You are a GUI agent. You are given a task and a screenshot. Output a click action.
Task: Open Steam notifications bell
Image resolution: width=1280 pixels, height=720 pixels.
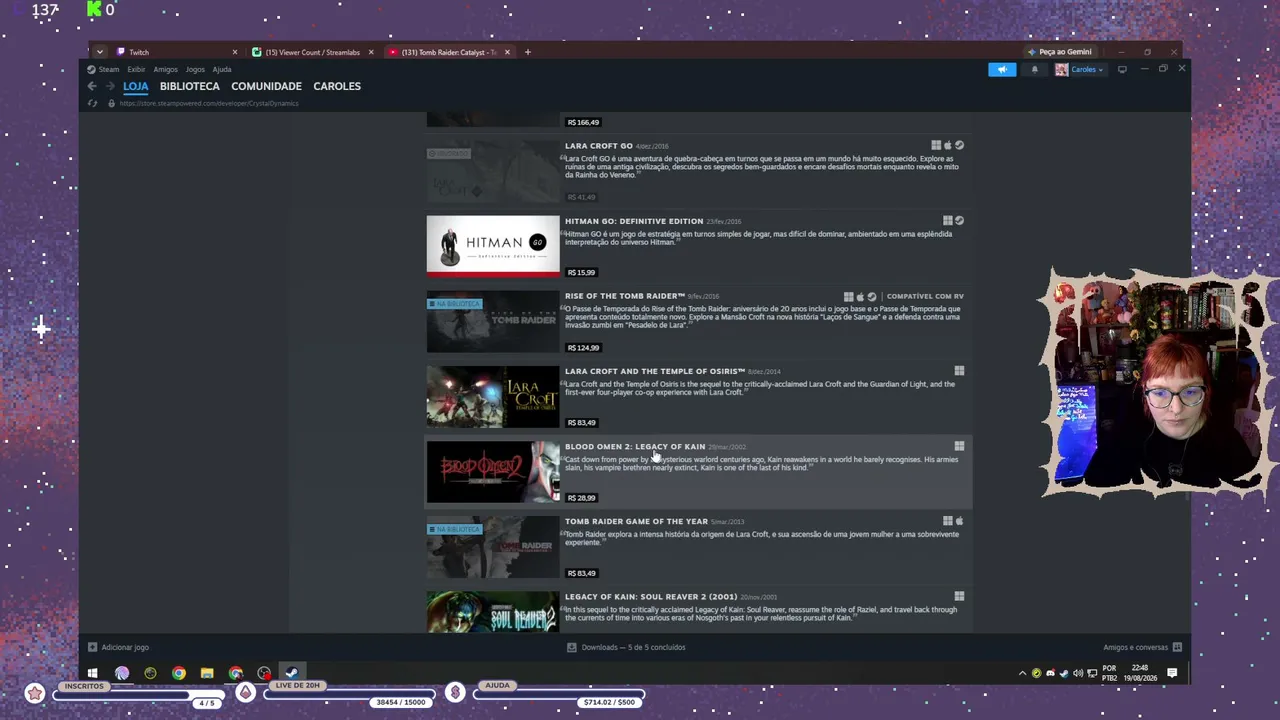coord(1034,69)
